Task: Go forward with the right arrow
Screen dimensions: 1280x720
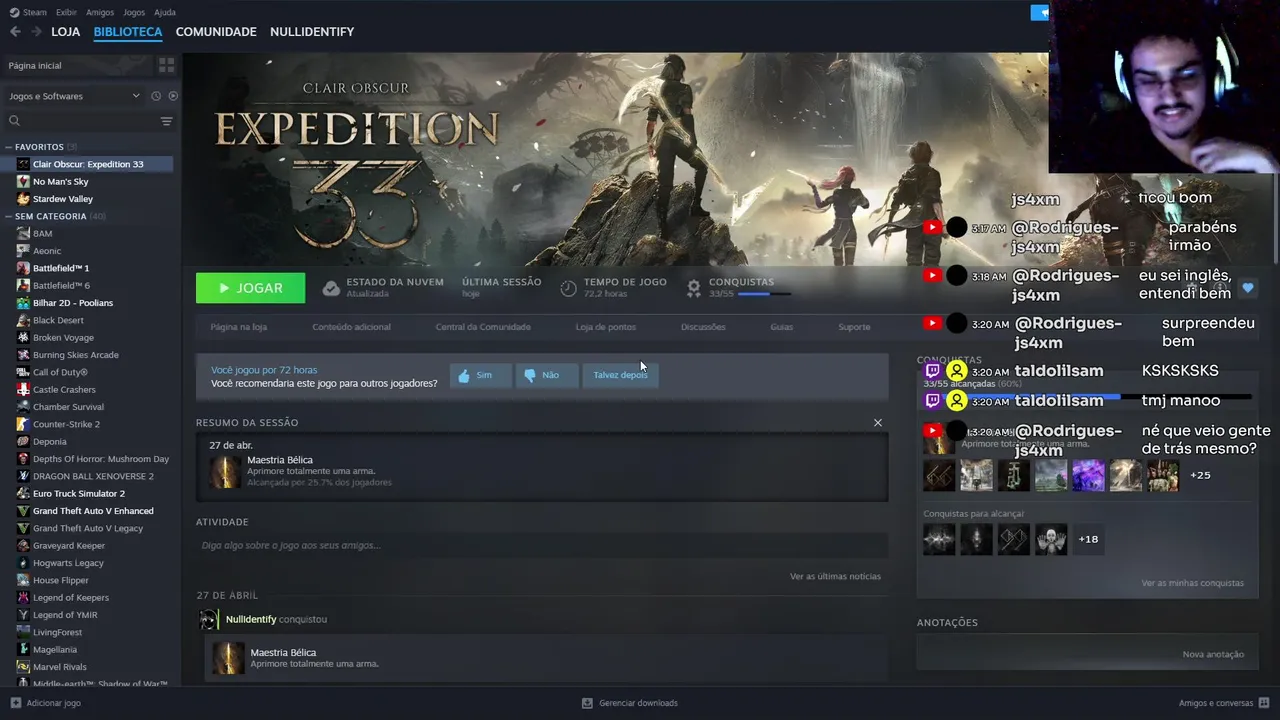Action: pos(36,32)
